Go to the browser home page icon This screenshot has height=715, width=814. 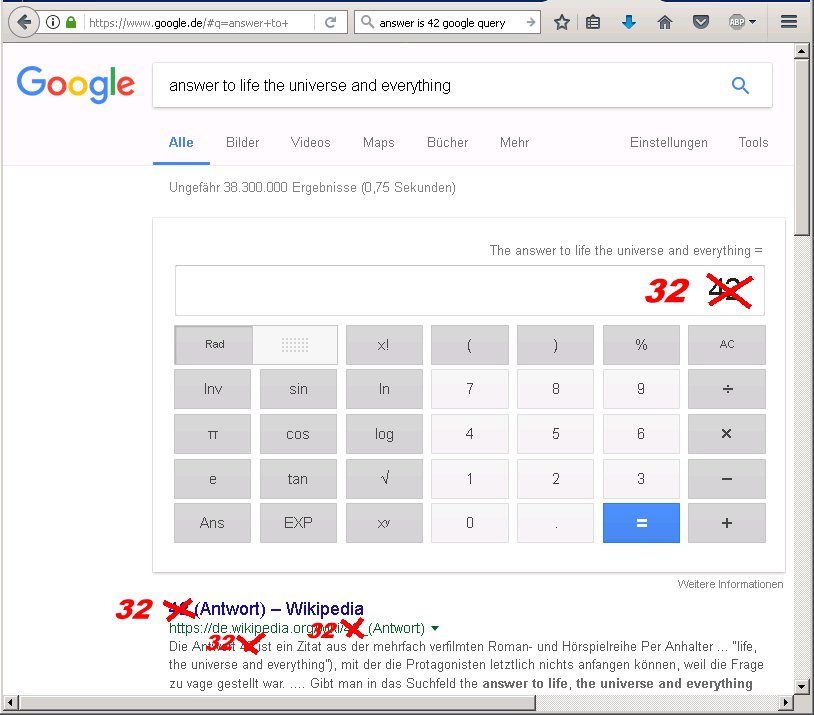664,22
